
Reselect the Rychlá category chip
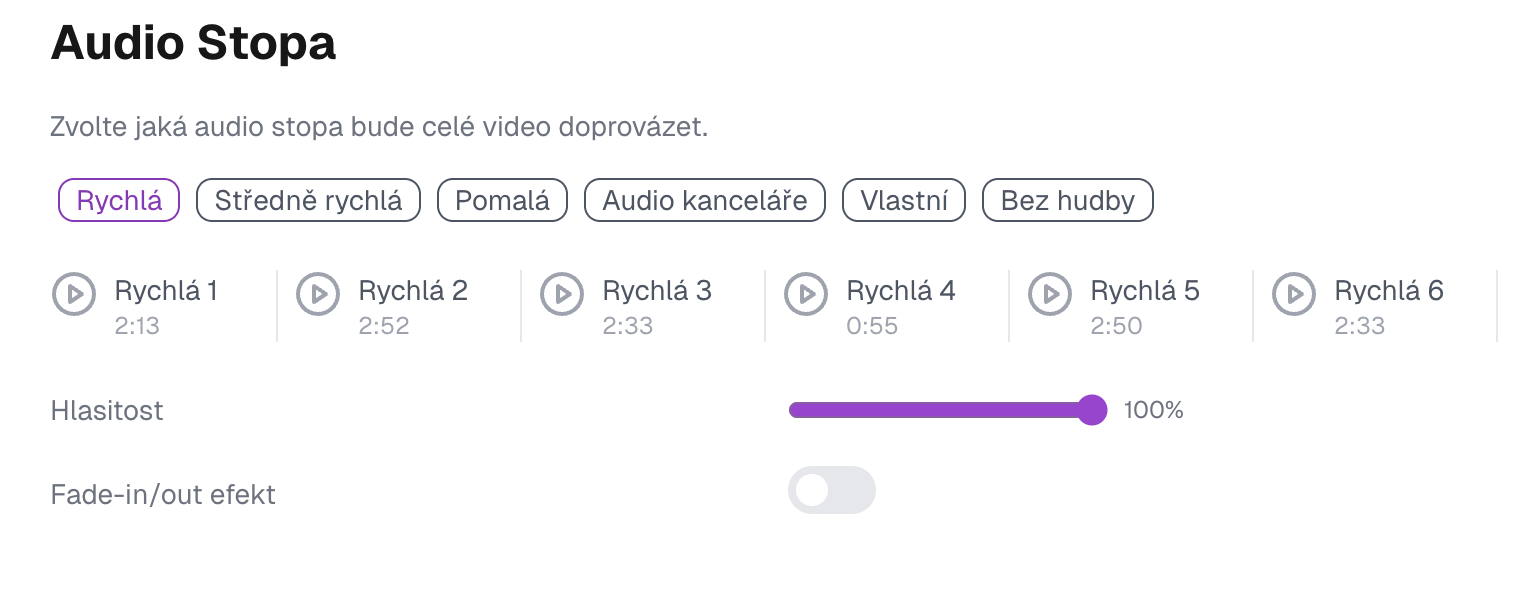click(x=118, y=200)
